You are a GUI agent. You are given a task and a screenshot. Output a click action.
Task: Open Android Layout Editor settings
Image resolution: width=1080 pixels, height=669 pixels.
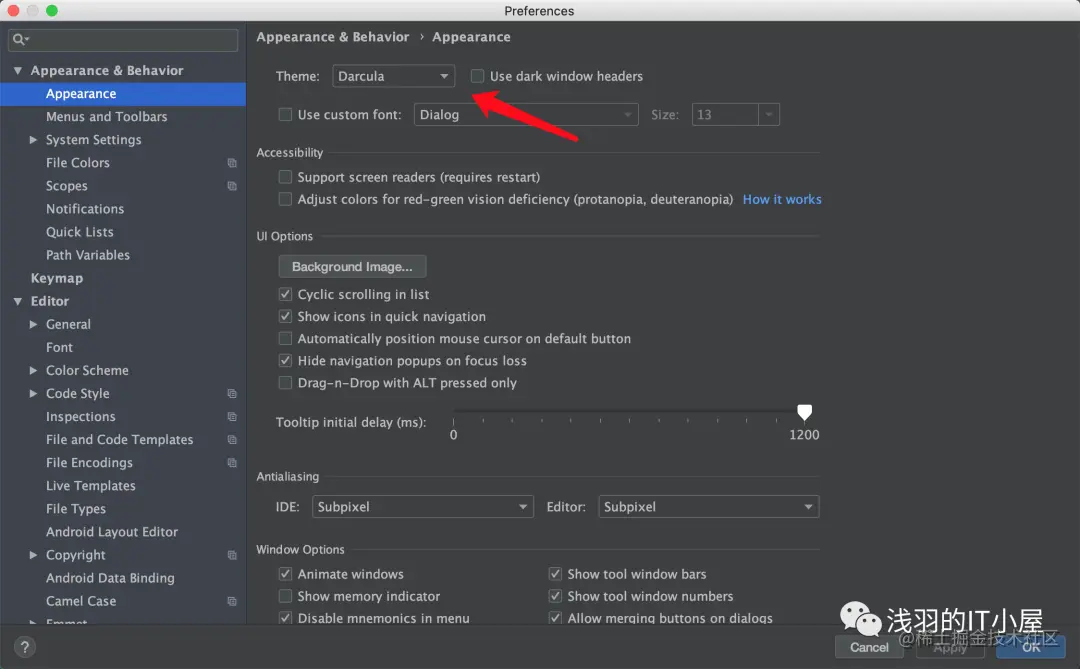click(x=112, y=532)
